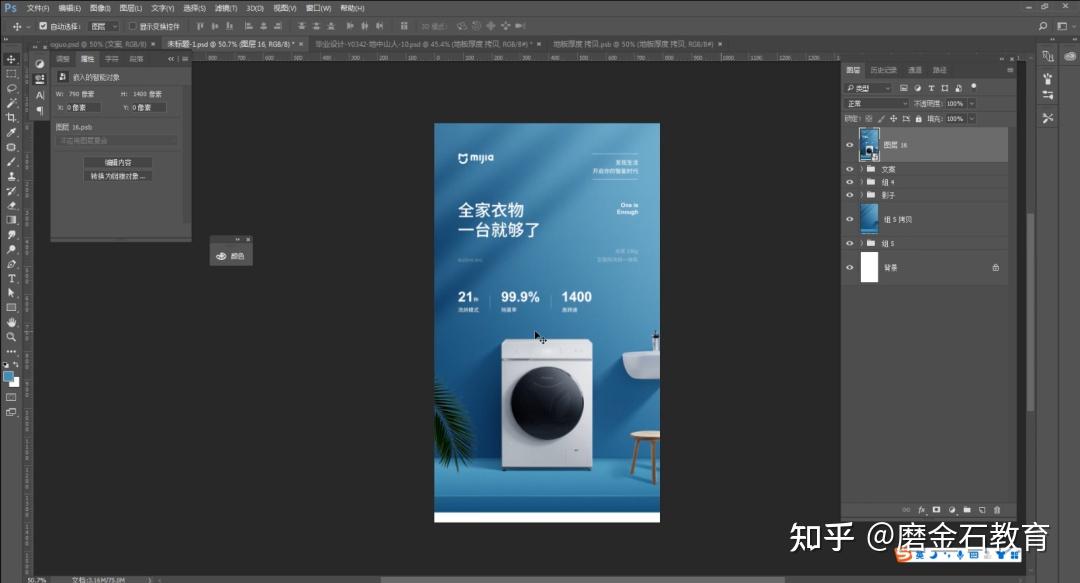Select the Hand tool
Screen dimensions: 1080x583
(11, 322)
